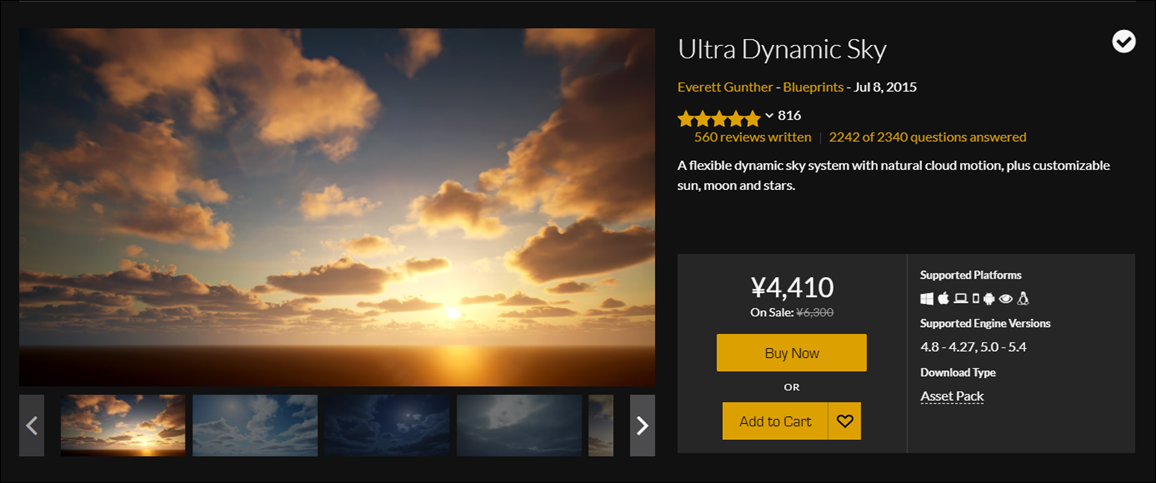Click the Supported Platforms heading

coord(971,275)
